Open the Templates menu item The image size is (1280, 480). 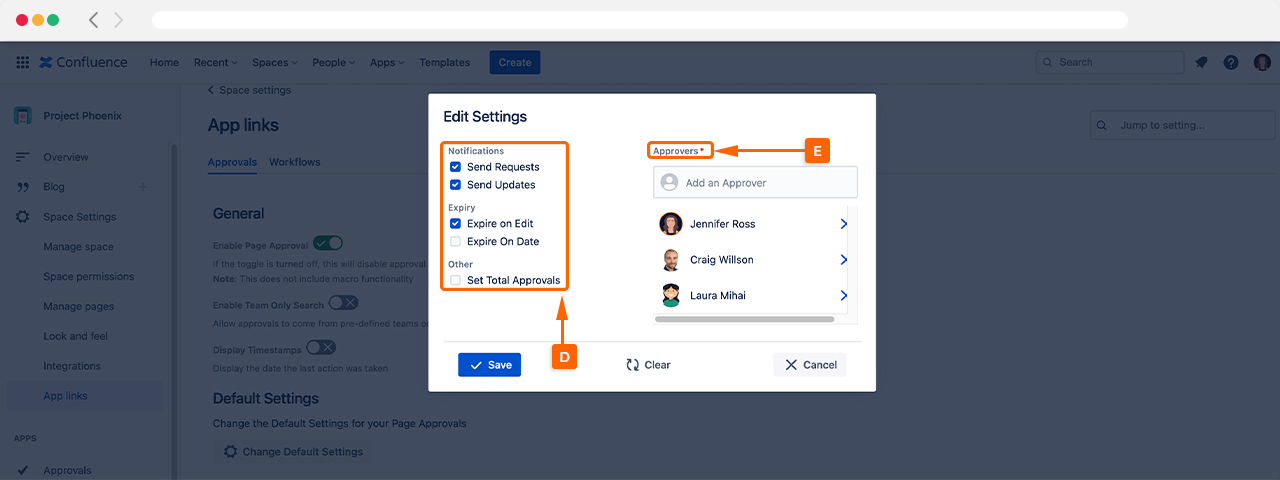point(444,62)
